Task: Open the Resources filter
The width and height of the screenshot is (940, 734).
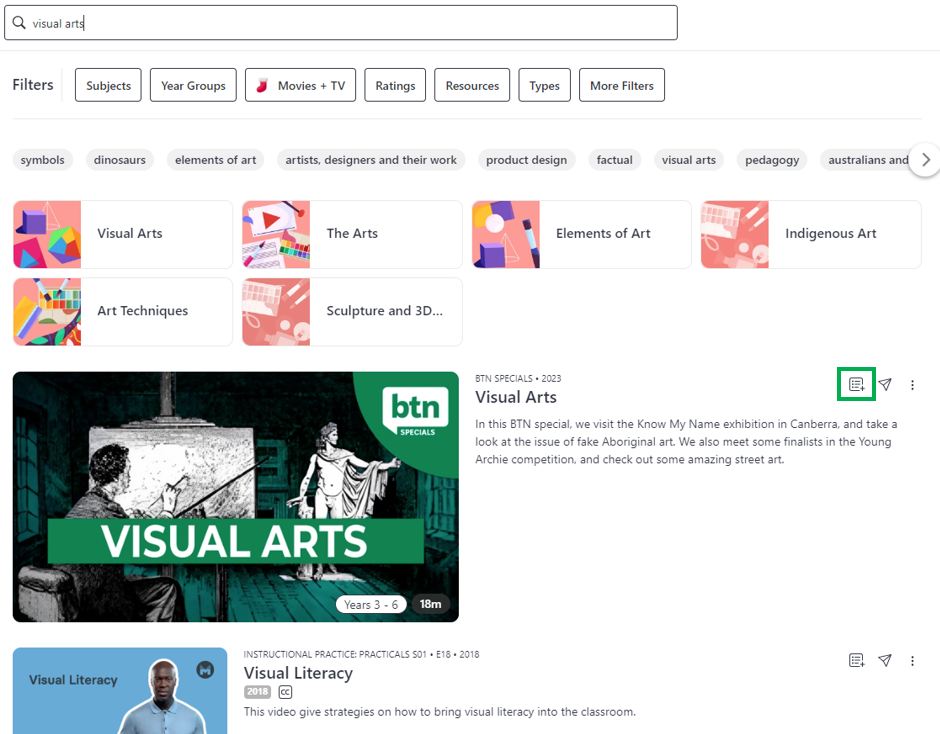Action: [472, 85]
